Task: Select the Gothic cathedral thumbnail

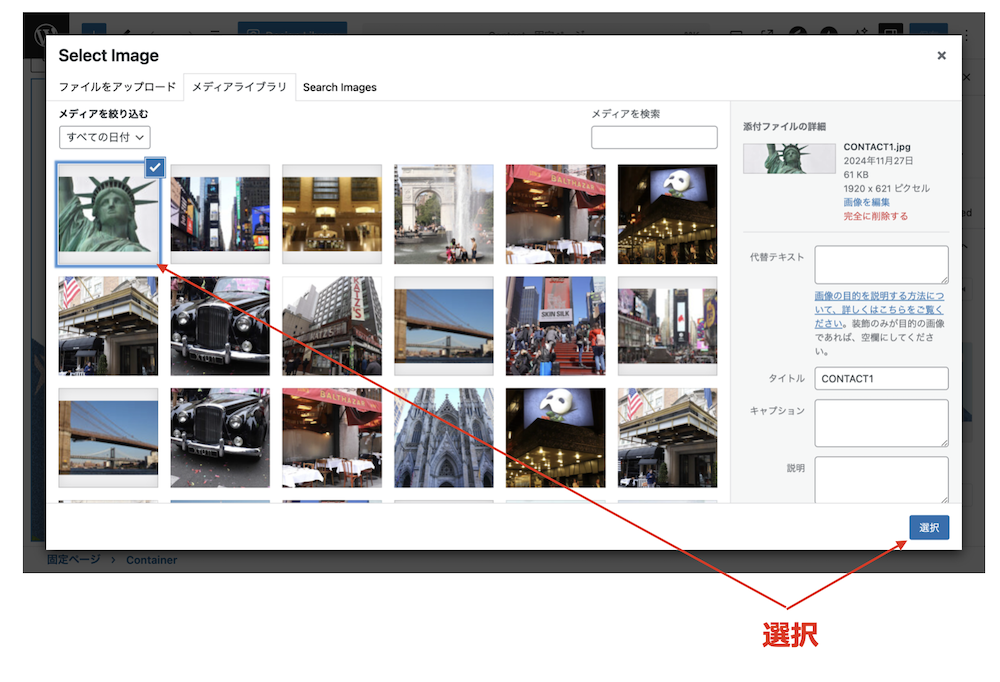Action: coord(443,438)
